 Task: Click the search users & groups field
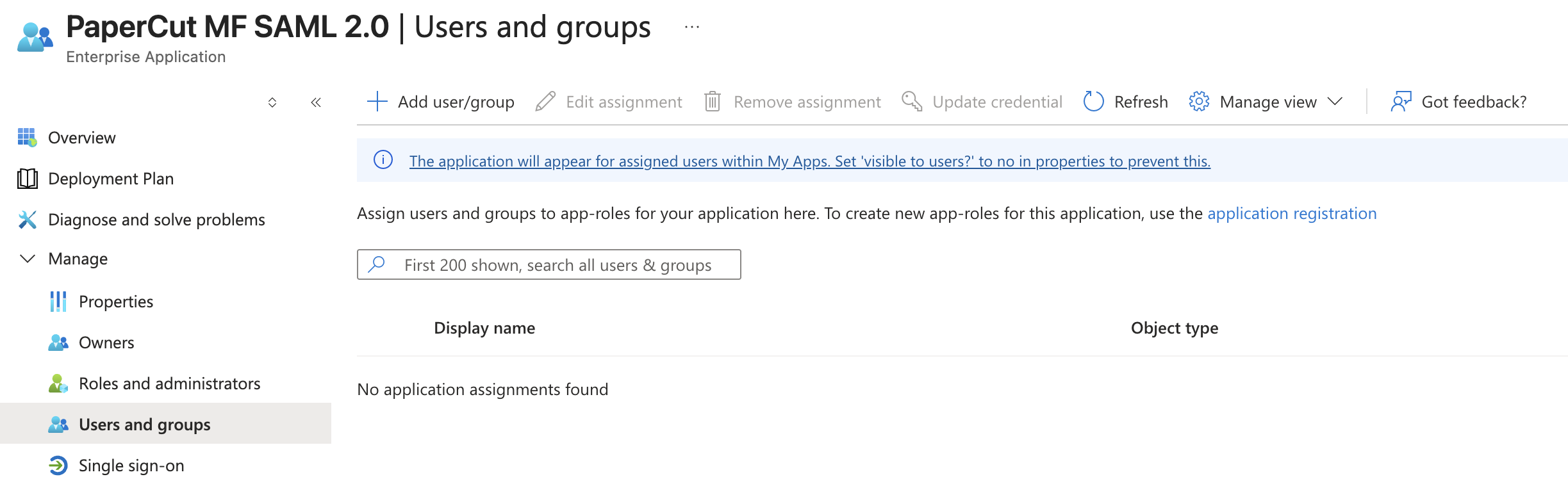pos(549,264)
